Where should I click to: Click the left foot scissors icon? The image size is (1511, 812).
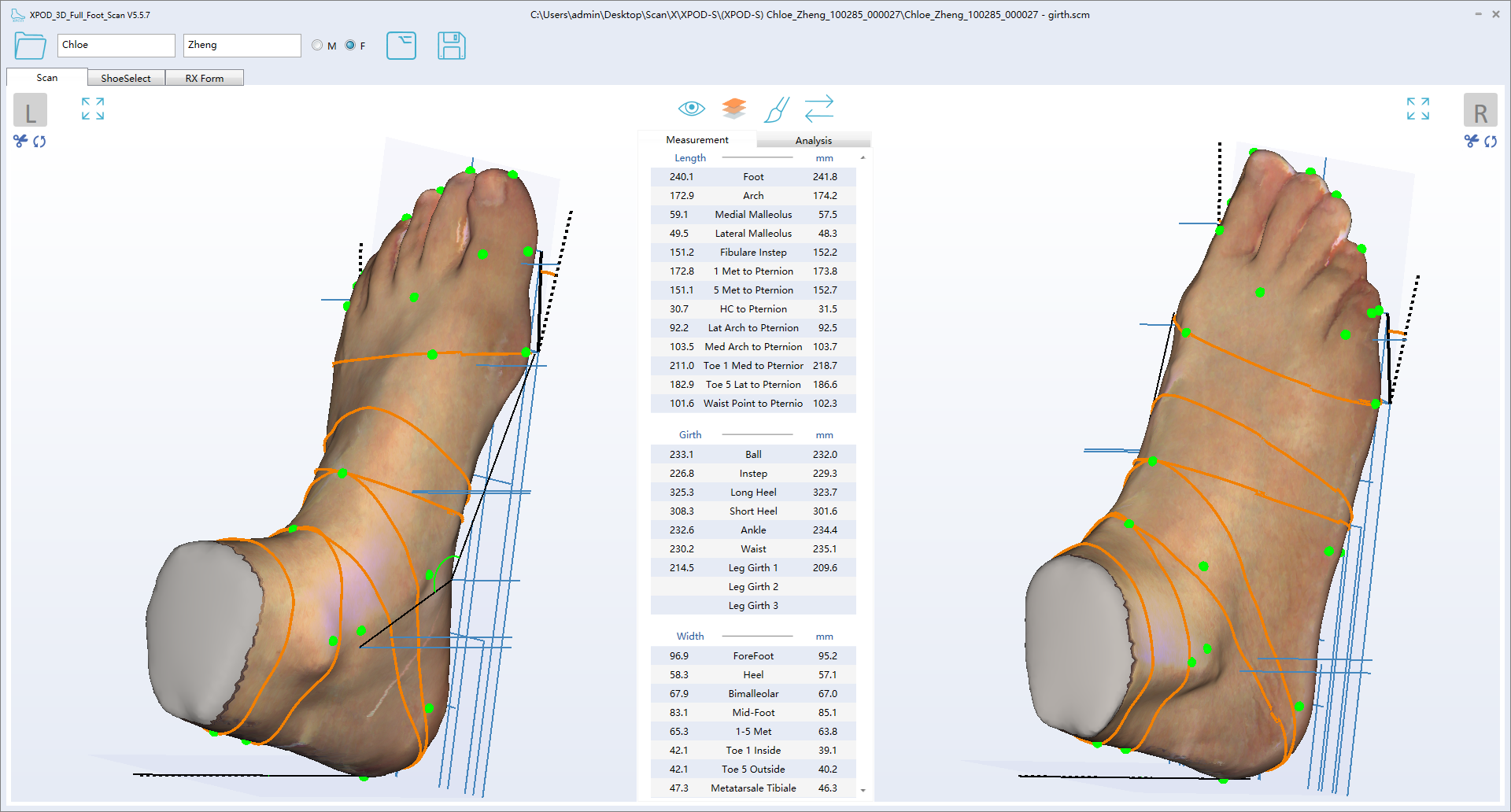[20, 141]
